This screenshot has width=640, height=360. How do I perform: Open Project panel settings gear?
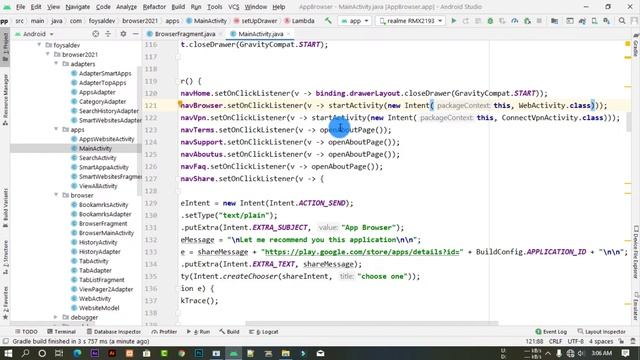123,34
